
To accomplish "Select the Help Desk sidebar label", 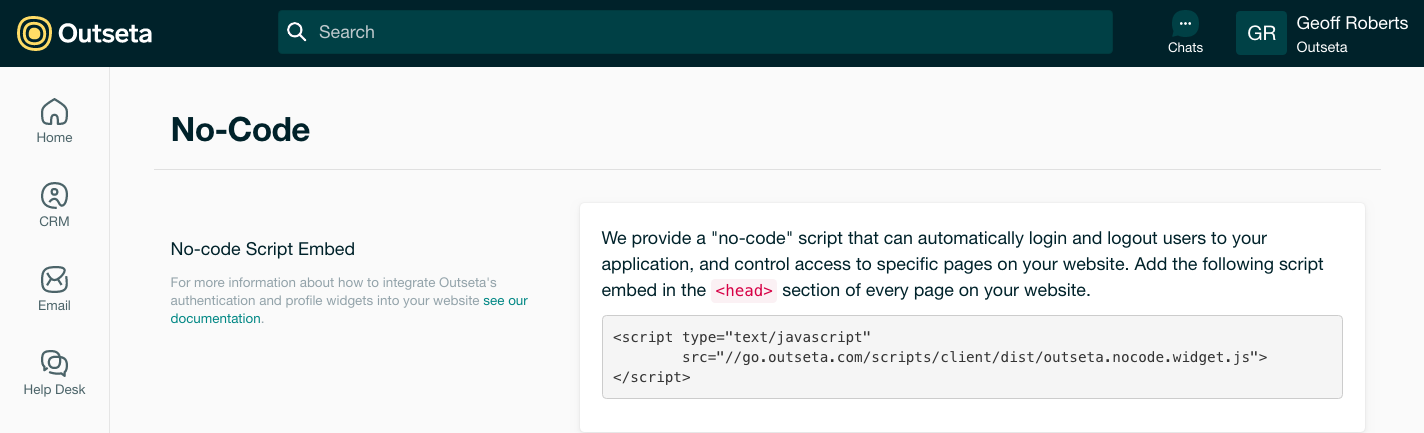I will pyautogui.click(x=54, y=389).
